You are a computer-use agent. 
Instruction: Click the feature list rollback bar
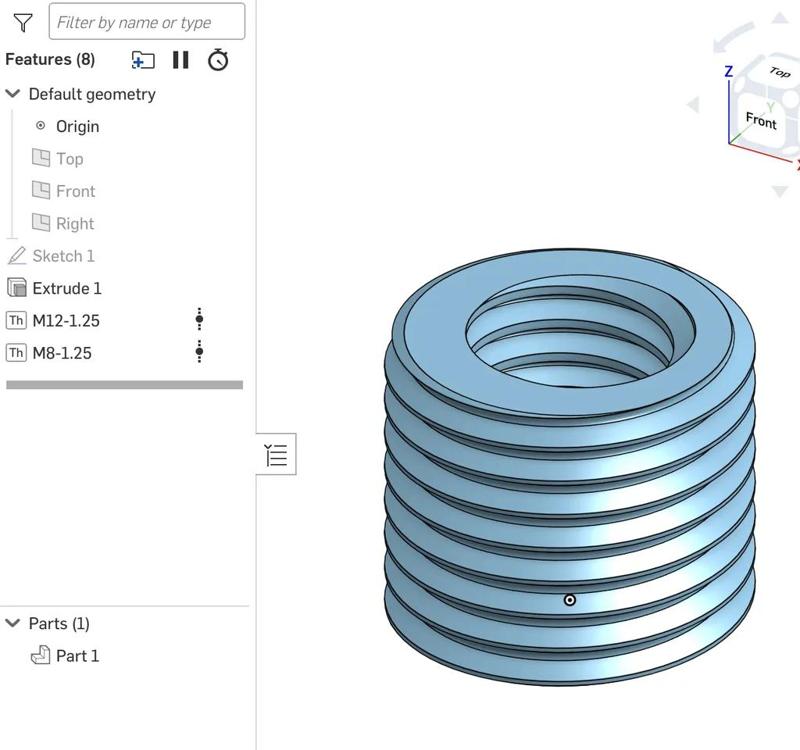click(124, 385)
